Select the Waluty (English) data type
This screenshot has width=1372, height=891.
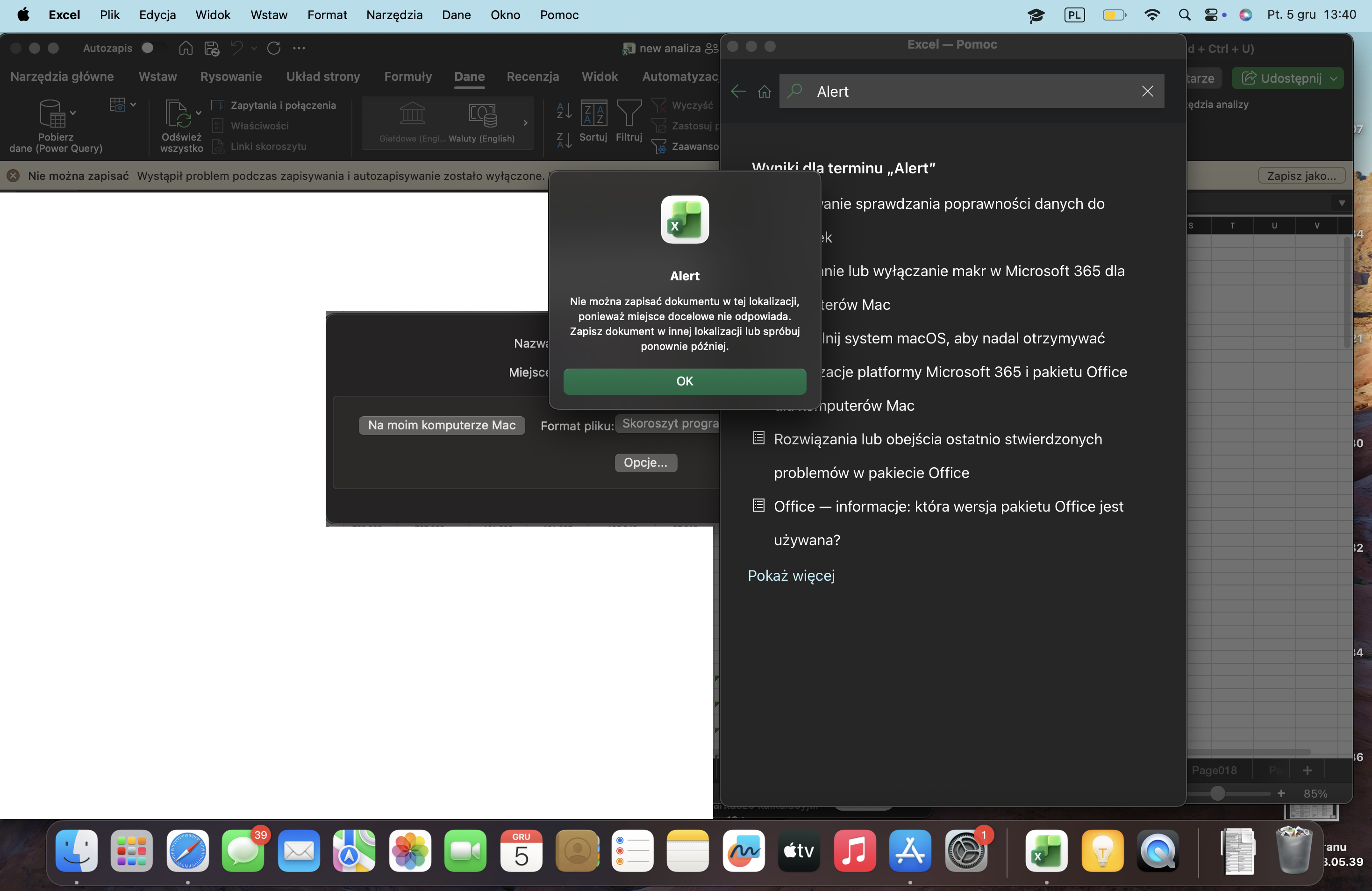point(482,122)
